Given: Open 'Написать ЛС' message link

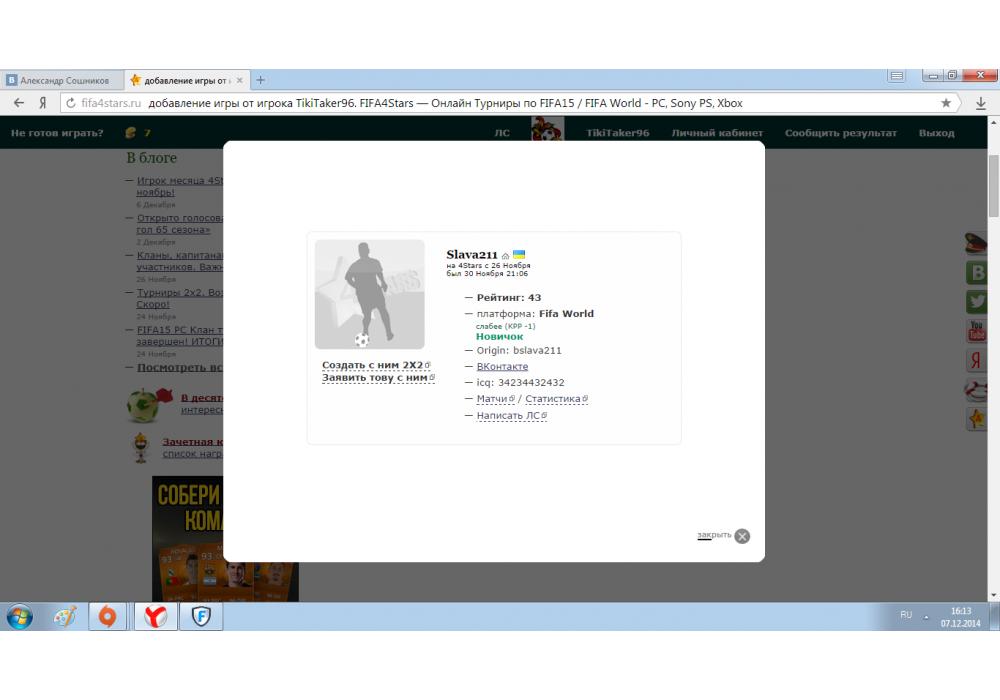Looking at the screenshot, I should [x=509, y=415].
